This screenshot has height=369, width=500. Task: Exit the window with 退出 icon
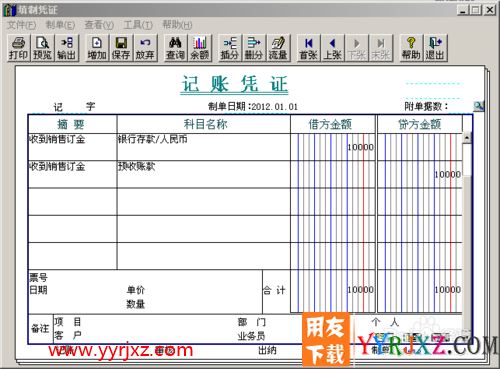coord(435,48)
